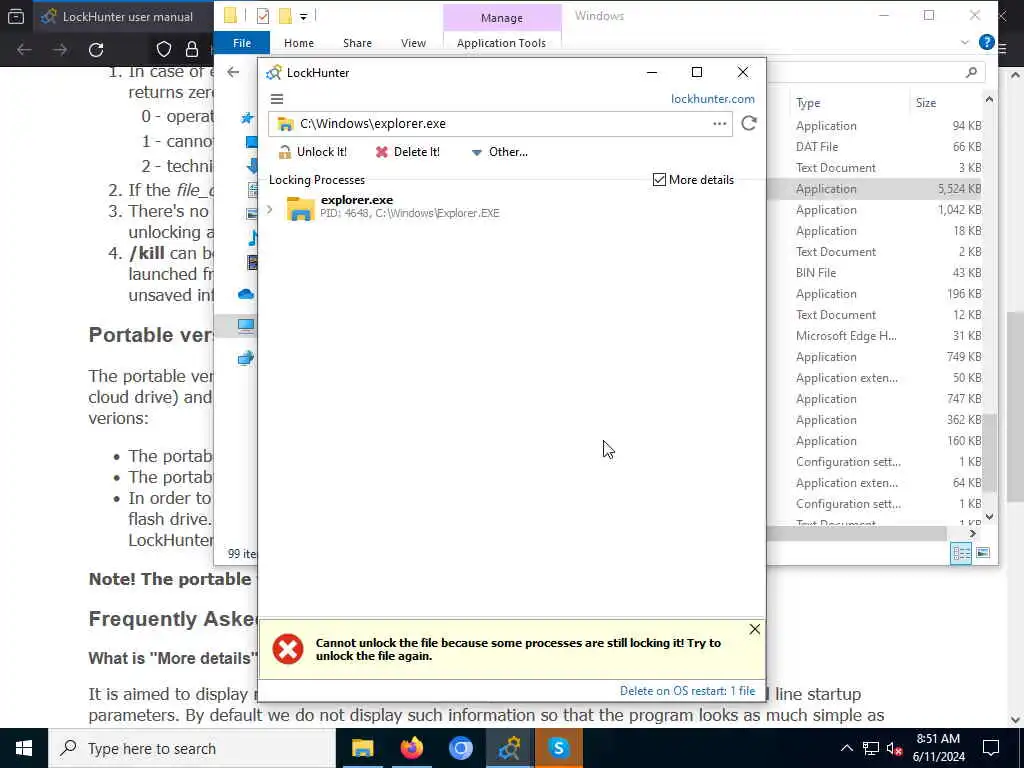Image resolution: width=1024 pixels, height=768 pixels.
Task: Click Delete on OS restart: 1 file link
Action: pyautogui.click(x=687, y=691)
